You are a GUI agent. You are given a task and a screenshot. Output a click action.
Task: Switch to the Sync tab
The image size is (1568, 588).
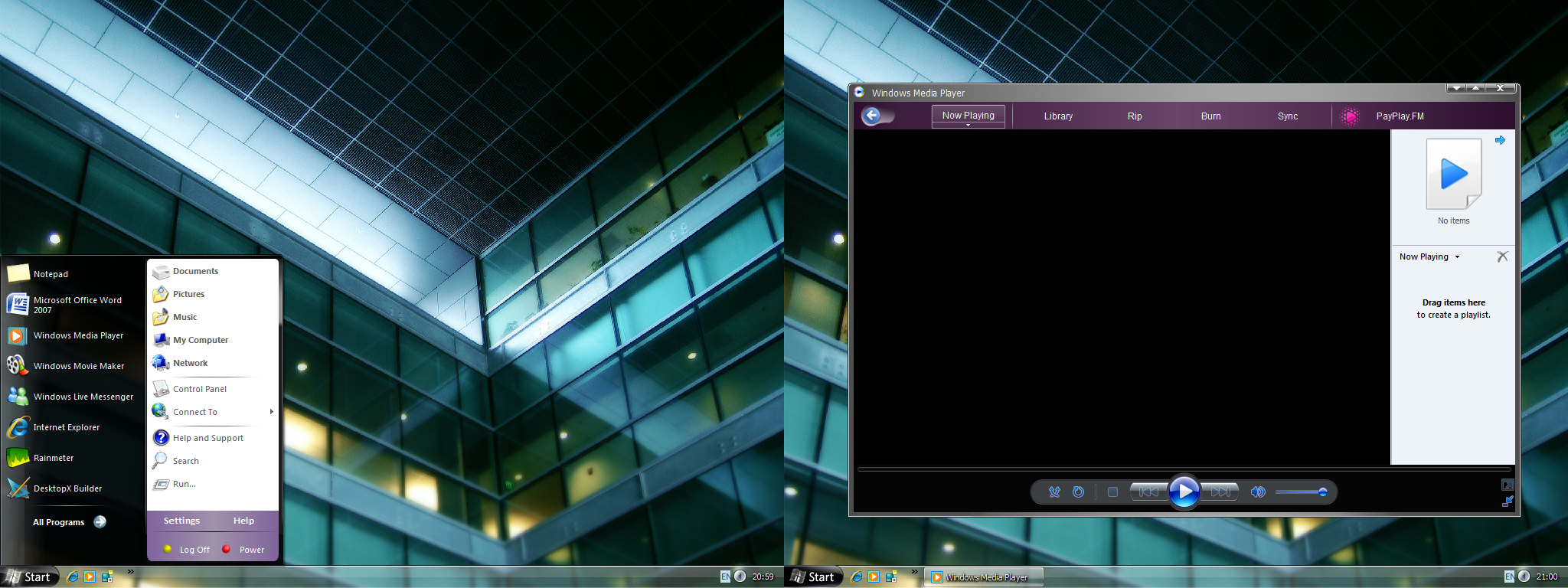tap(1288, 116)
